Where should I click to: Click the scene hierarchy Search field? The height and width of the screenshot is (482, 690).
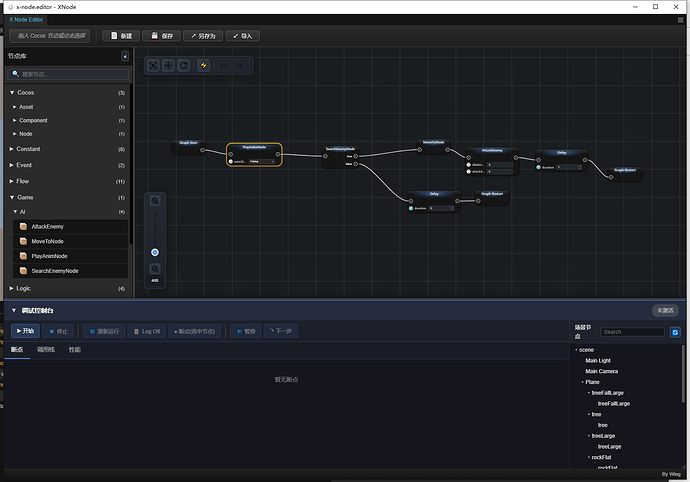coord(632,332)
